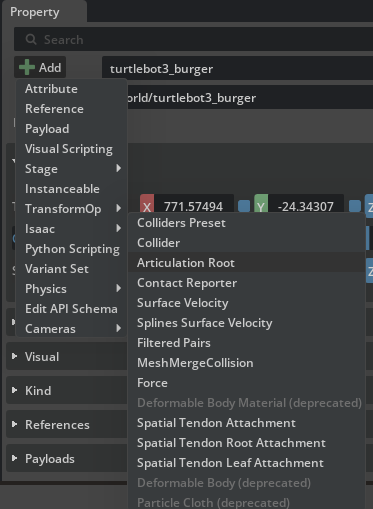The width and height of the screenshot is (373, 509).
Task: Click the Search magnifier icon
Action: pyautogui.click(x=31, y=40)
